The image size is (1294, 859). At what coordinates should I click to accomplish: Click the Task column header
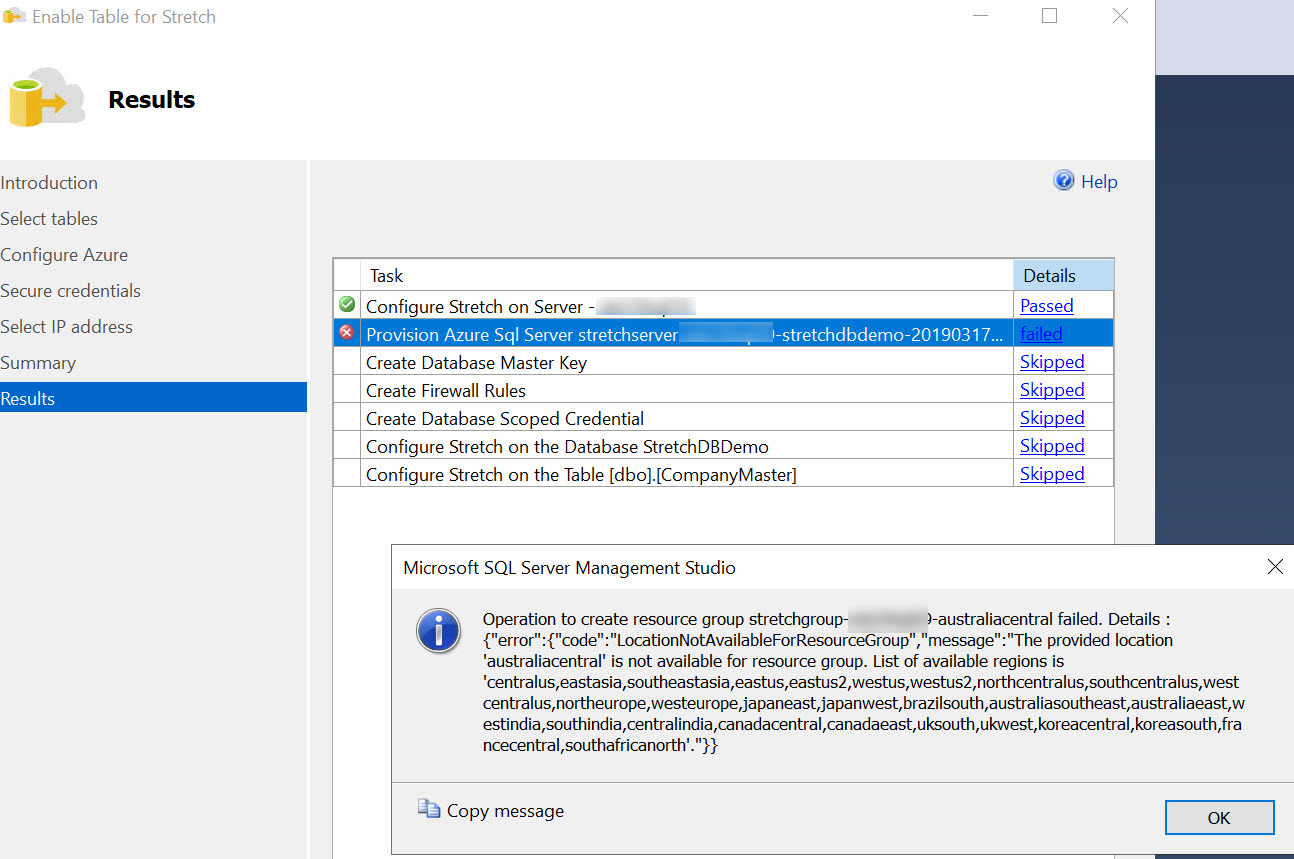tap(687, 275)
